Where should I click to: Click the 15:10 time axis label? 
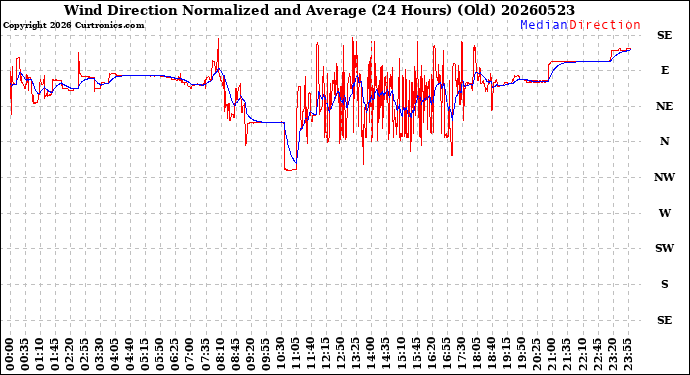[401, 354]
